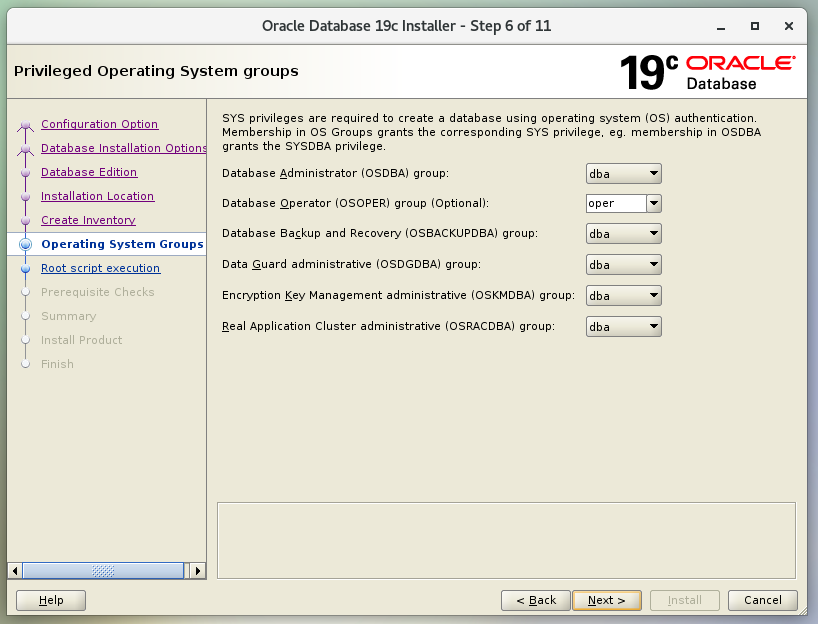Screen dimensions: 818x624
Task: Expand the OSBACKUPDBA group dropdown
Action: pyautogui.click(x=623, y=234)
